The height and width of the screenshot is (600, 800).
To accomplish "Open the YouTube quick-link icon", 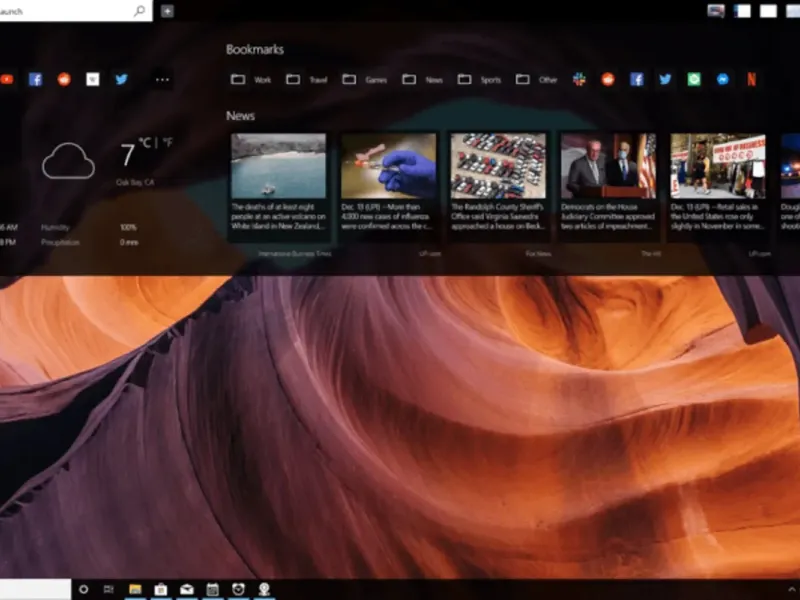I will (x=6, y=79).
